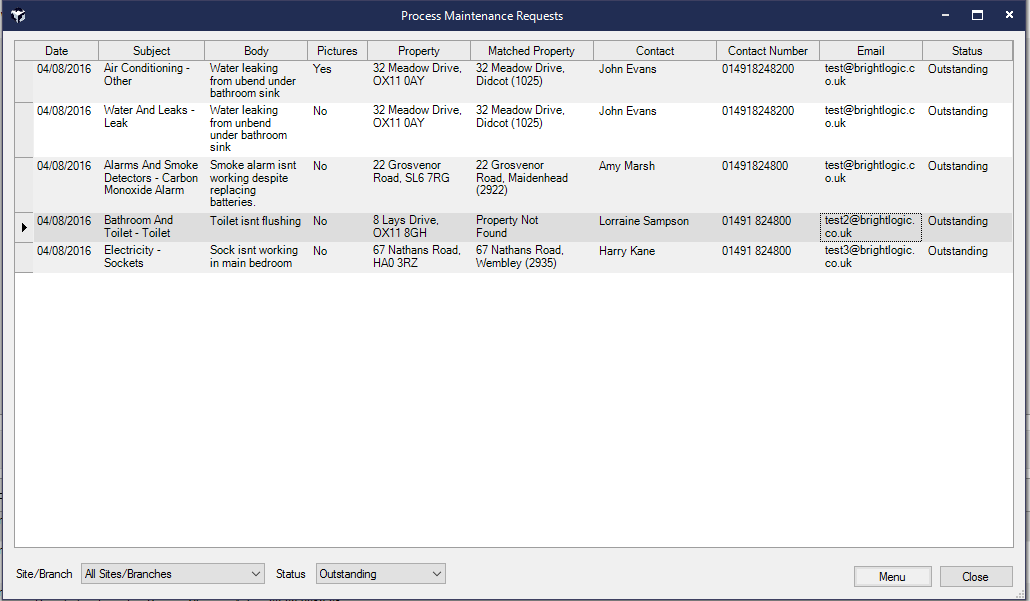1030x601 pixels.
Task: Click the Pictures column header
Action: pyautogui.click(x=337, y=51)
